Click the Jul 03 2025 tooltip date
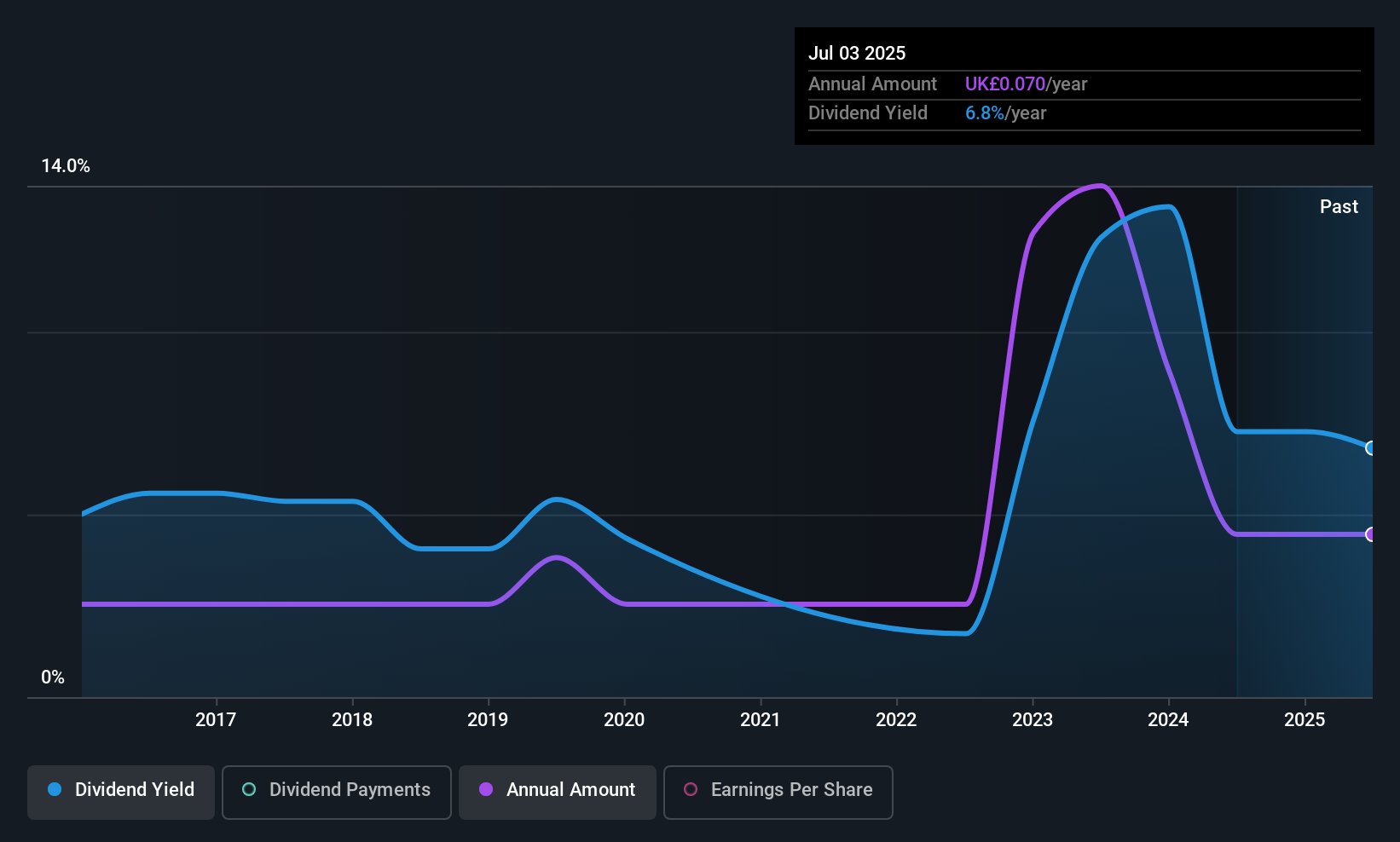 pos(857,53)
